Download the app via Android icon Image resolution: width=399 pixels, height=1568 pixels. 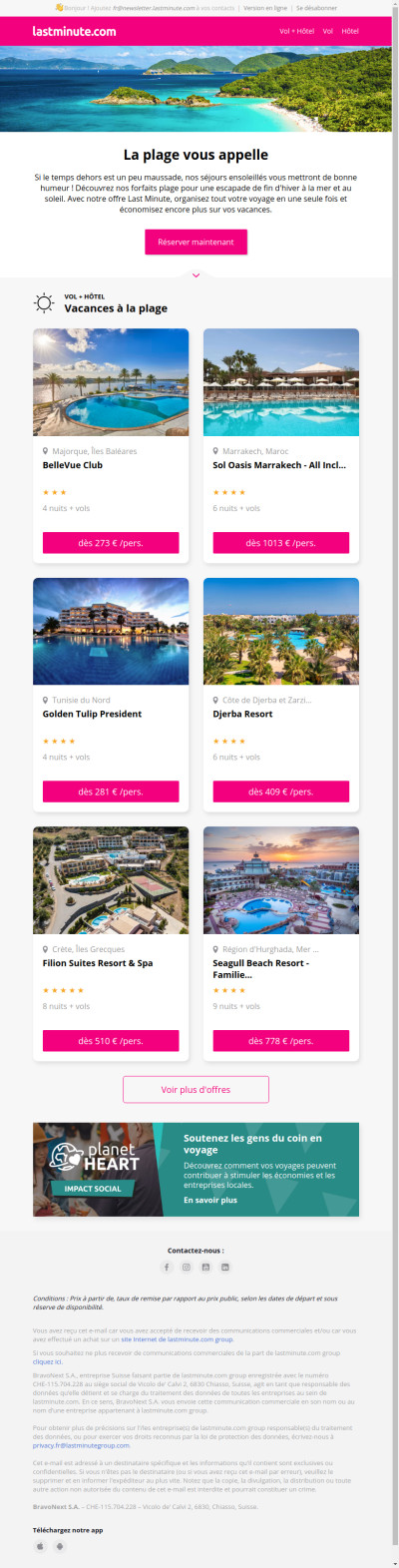coord(60,1546)
